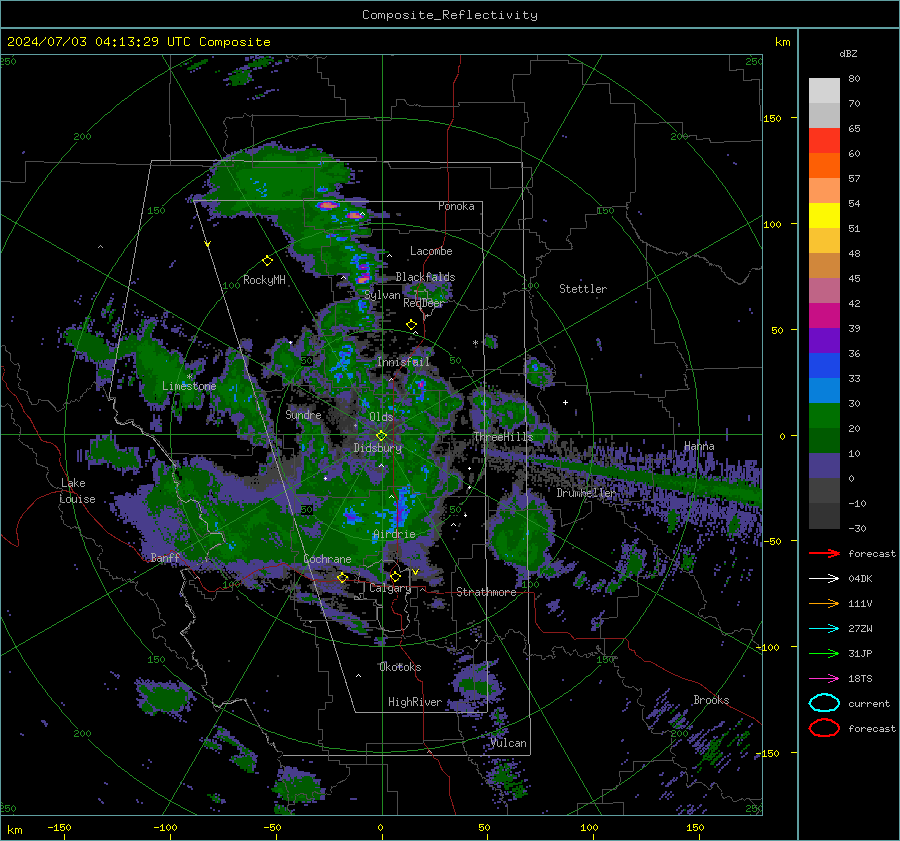
Task: Click the -30 value in dBZ legend
Action: point(857,528)
